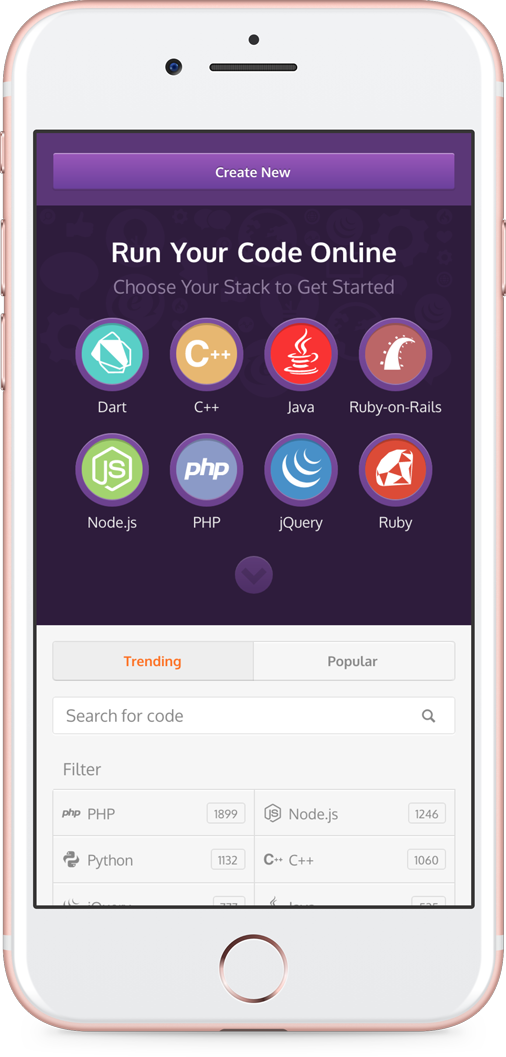
Task: Pick the Java stack icon
Action: 301,355
